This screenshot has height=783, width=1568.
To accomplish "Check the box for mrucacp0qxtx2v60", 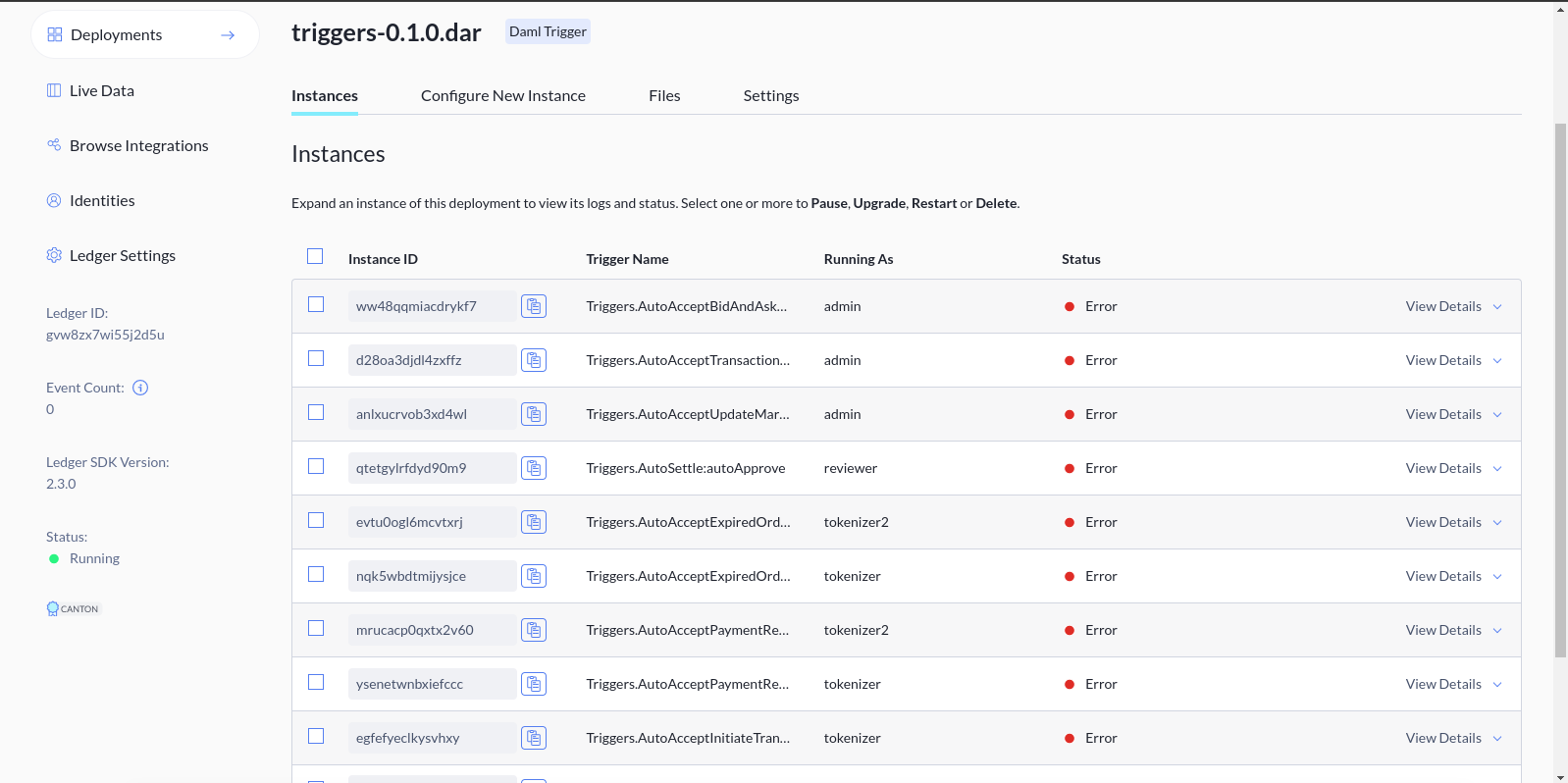I will (316, 628).
